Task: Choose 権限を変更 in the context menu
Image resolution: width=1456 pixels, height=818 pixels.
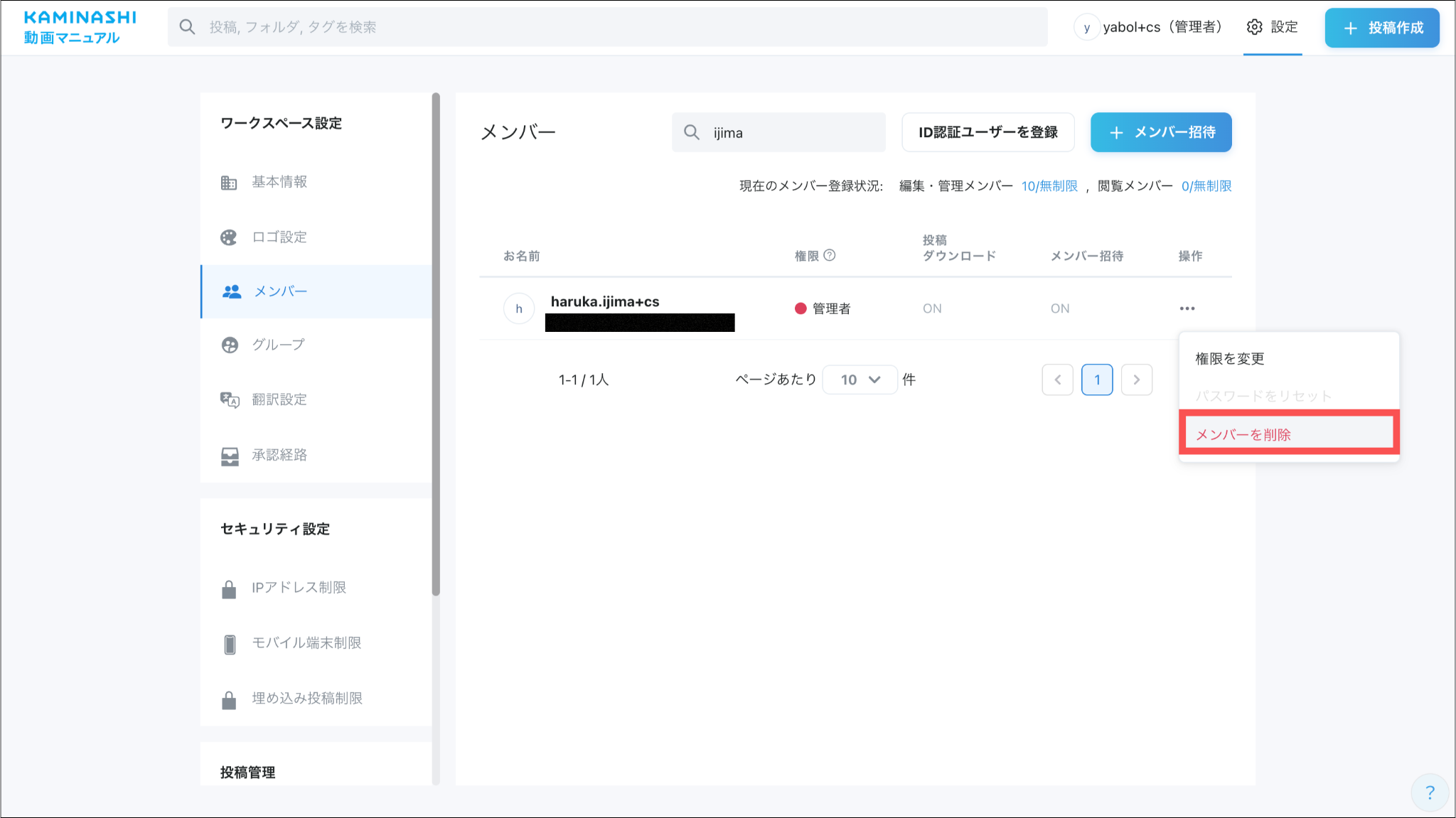Action: coord(1229,359)
